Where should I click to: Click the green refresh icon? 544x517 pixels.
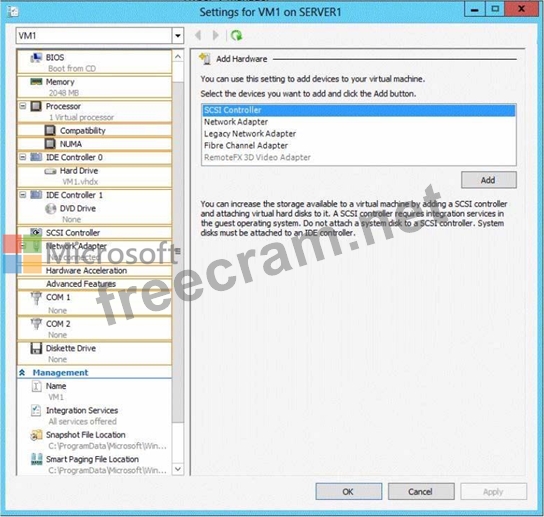pos(236,35)
